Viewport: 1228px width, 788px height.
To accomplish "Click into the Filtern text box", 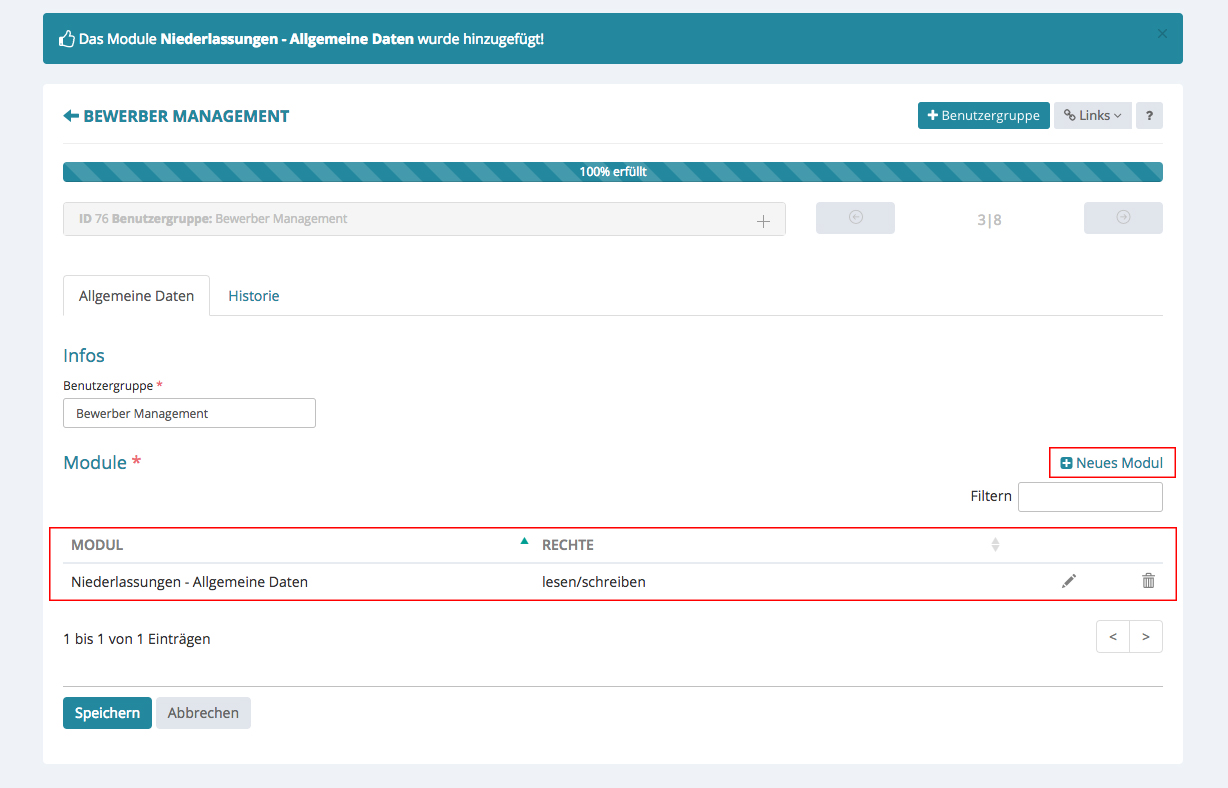I will pyautogui.click(x=1090, y=497).
